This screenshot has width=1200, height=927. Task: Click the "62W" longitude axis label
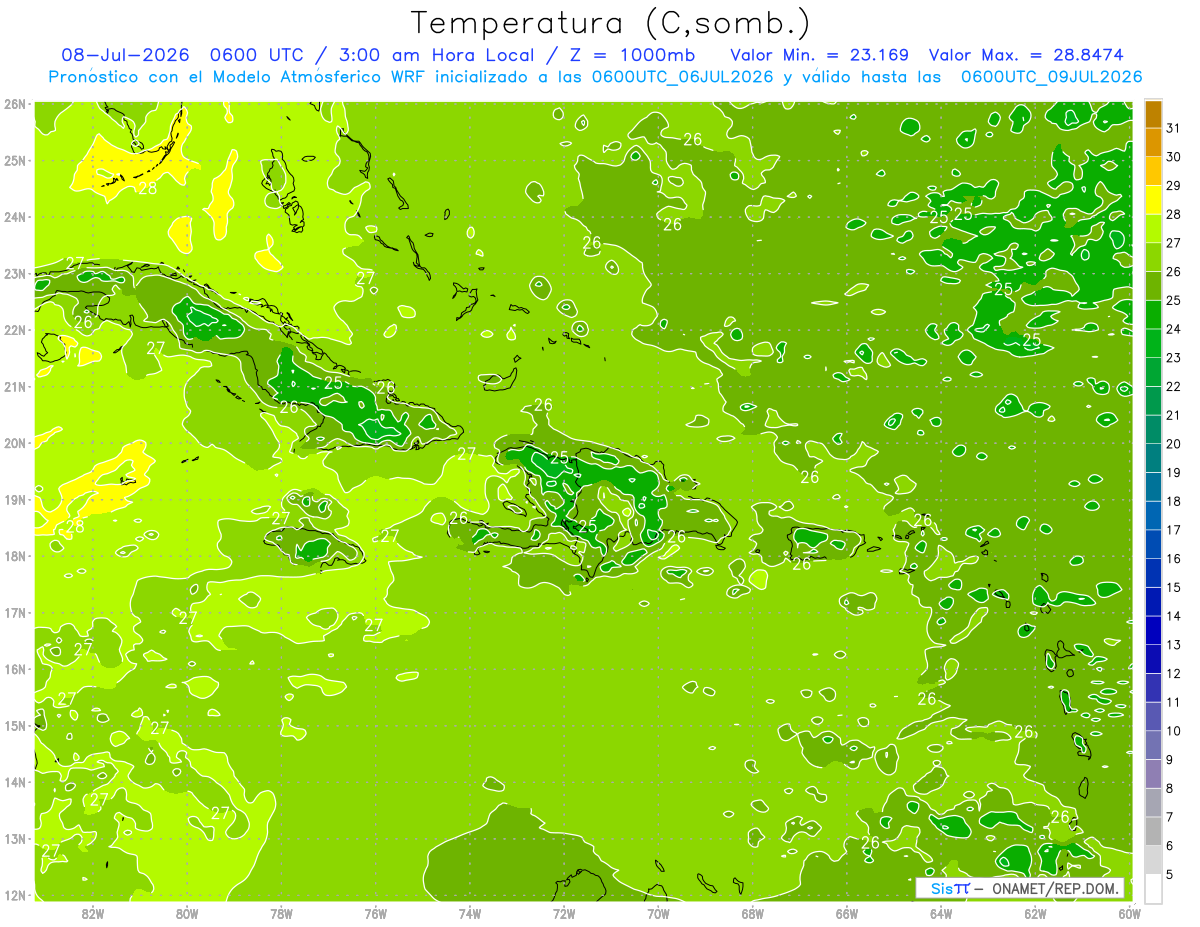[x=1035, y=913]
